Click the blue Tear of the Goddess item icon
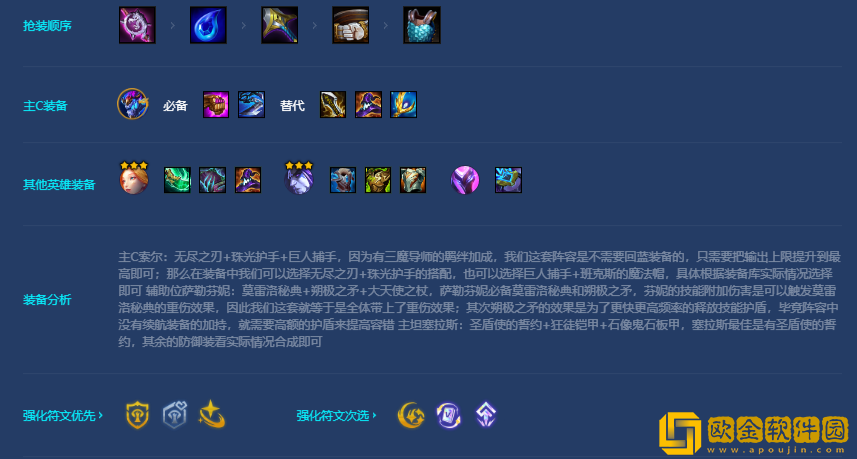Screen dimensions: 857x459 coord(208,25)
